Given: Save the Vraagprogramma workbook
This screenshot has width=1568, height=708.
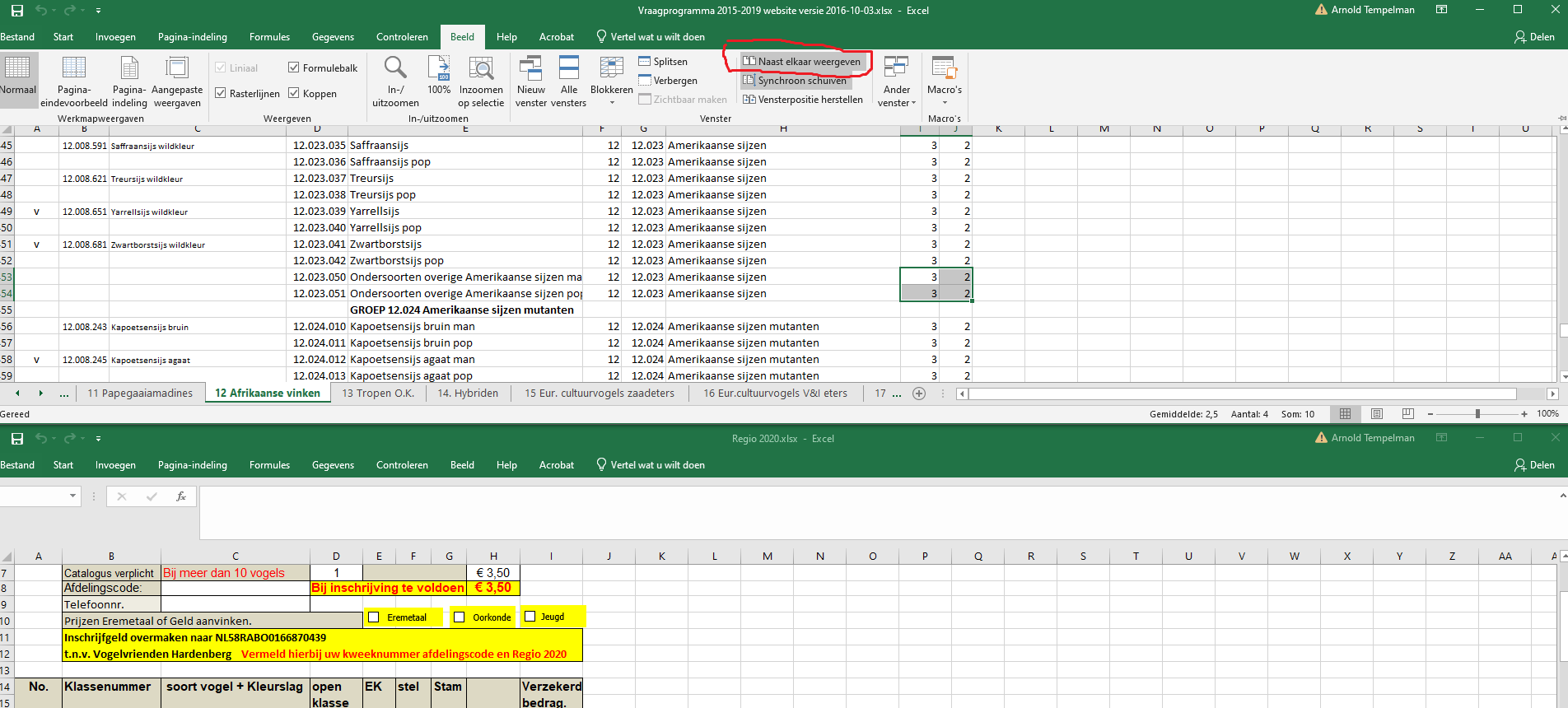Looking at the screenshot, I should pos(16,11).
